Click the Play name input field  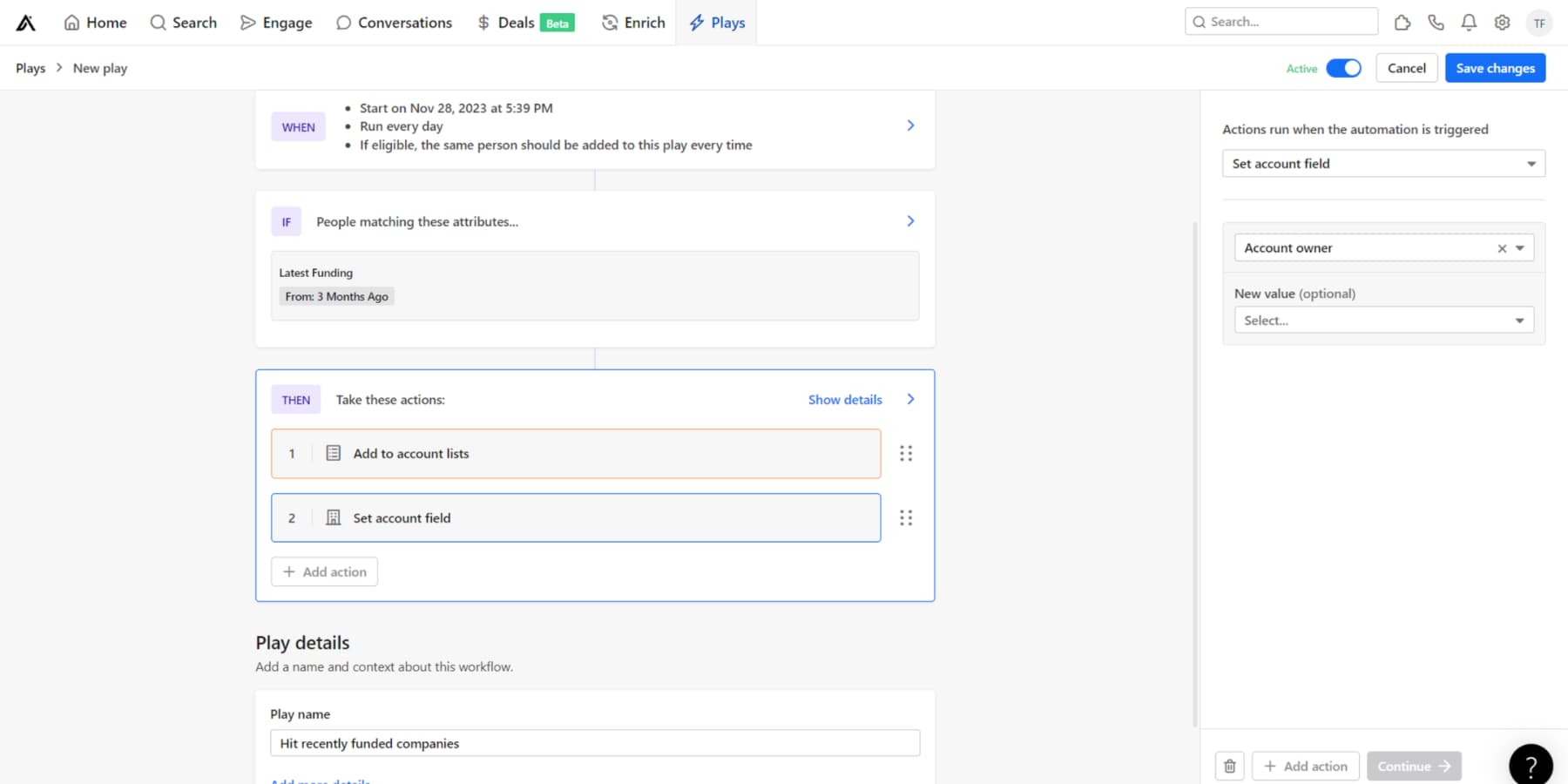[595, 743]
